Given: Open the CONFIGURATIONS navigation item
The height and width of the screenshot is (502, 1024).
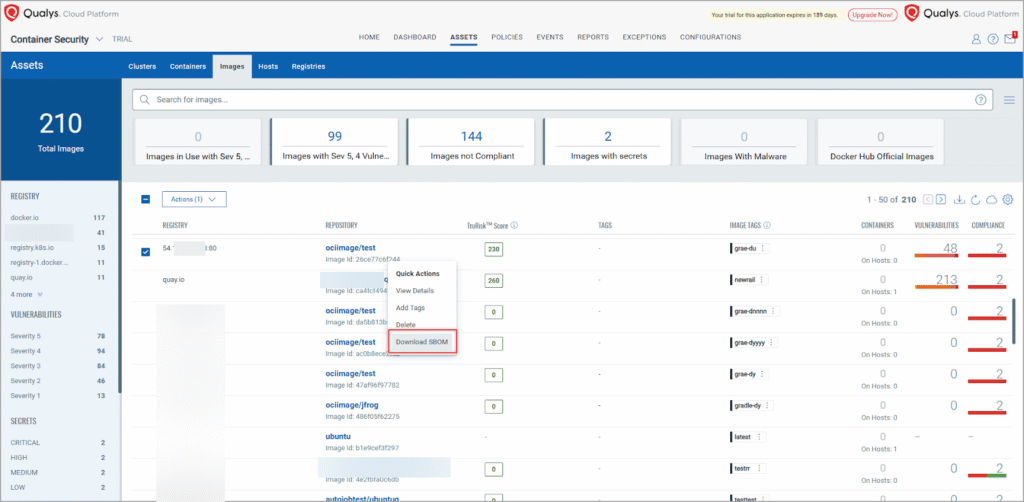Looking at the screenshot, I should [x=711, y=37].
